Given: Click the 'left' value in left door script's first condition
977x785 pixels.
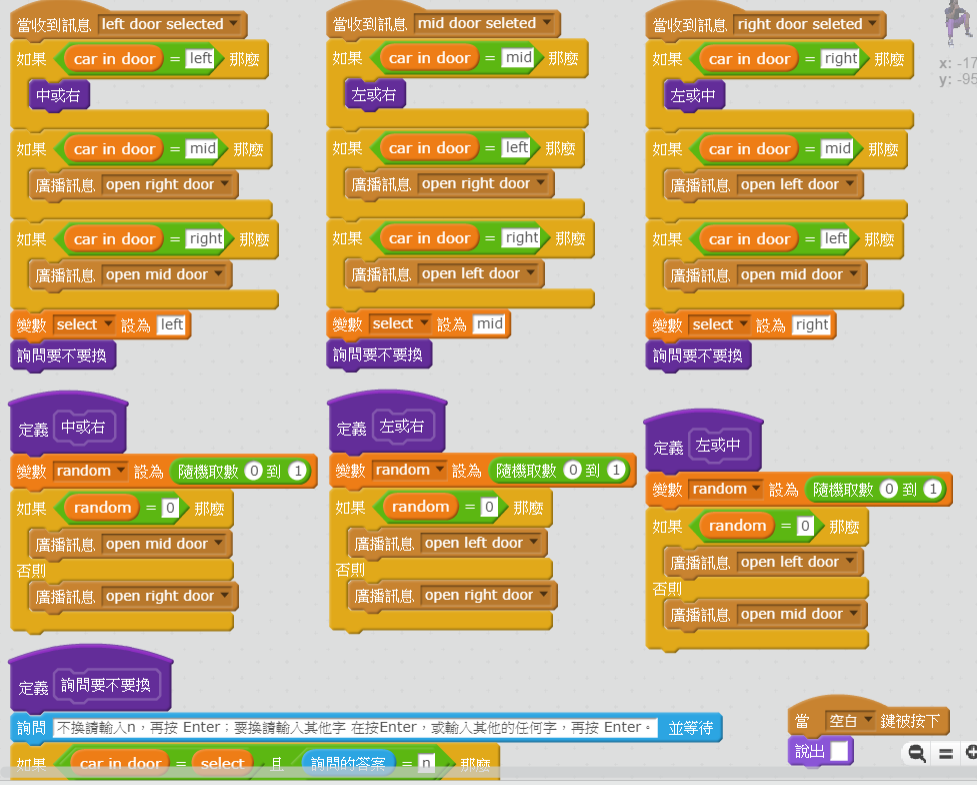Looking at the screenshot, I should point(200,59).
